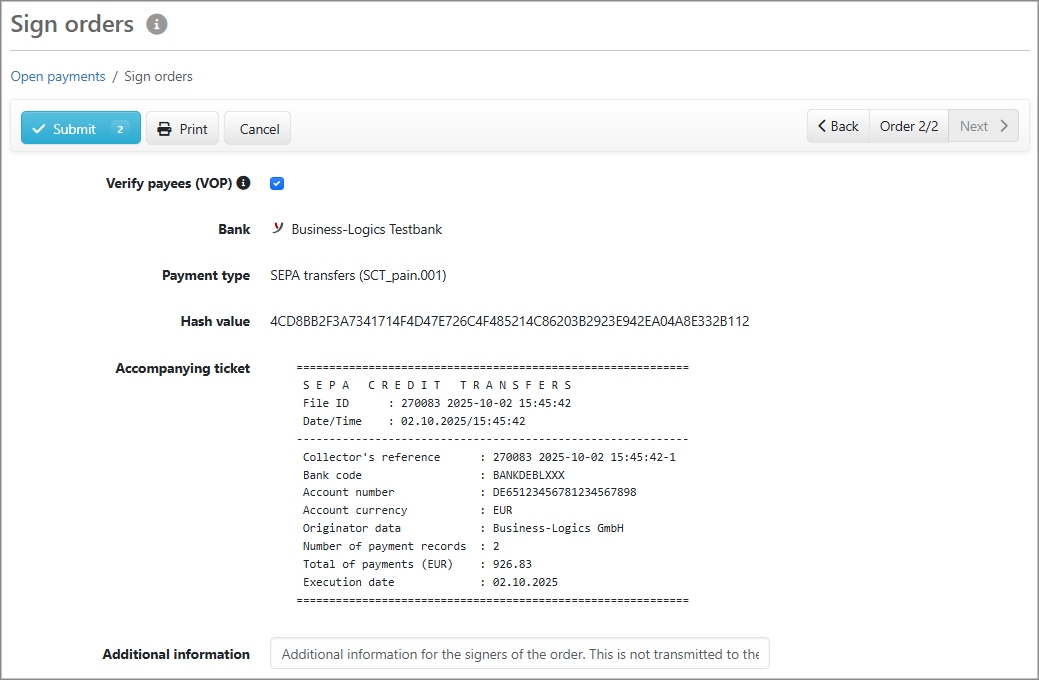Screen dimensions: 1039x680
Task: Click the Next order chevron button
Action: [x=983, y=126]
